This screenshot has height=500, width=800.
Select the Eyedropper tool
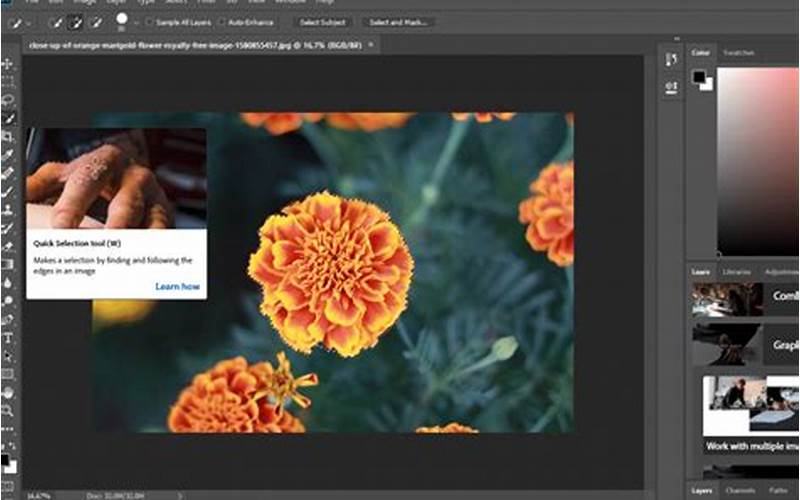(8, 155)
